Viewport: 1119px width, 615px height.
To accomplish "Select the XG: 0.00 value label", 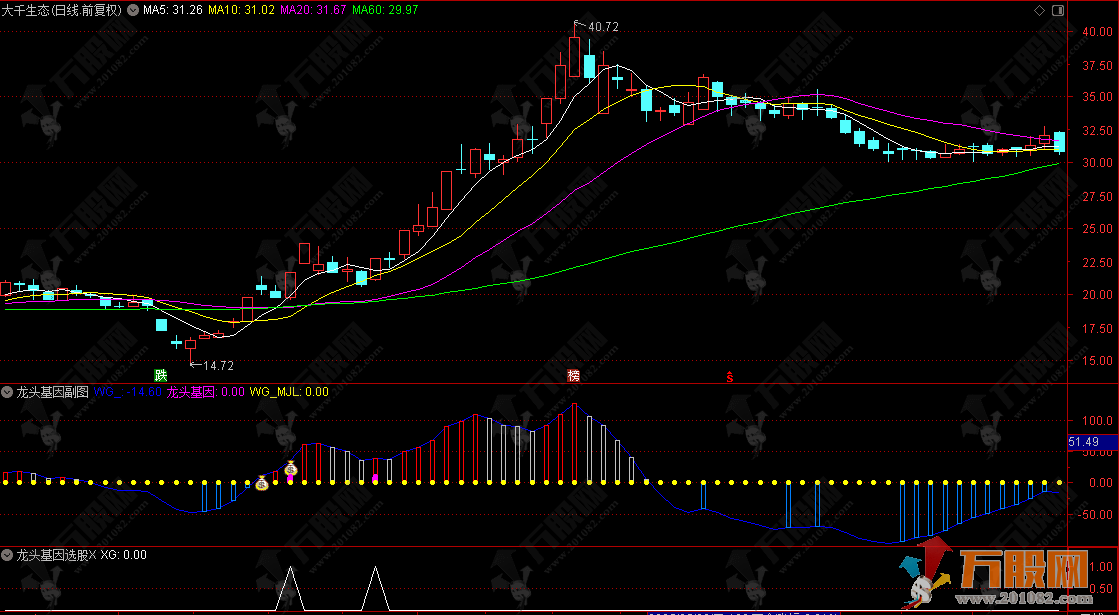I will click(123, 554).
